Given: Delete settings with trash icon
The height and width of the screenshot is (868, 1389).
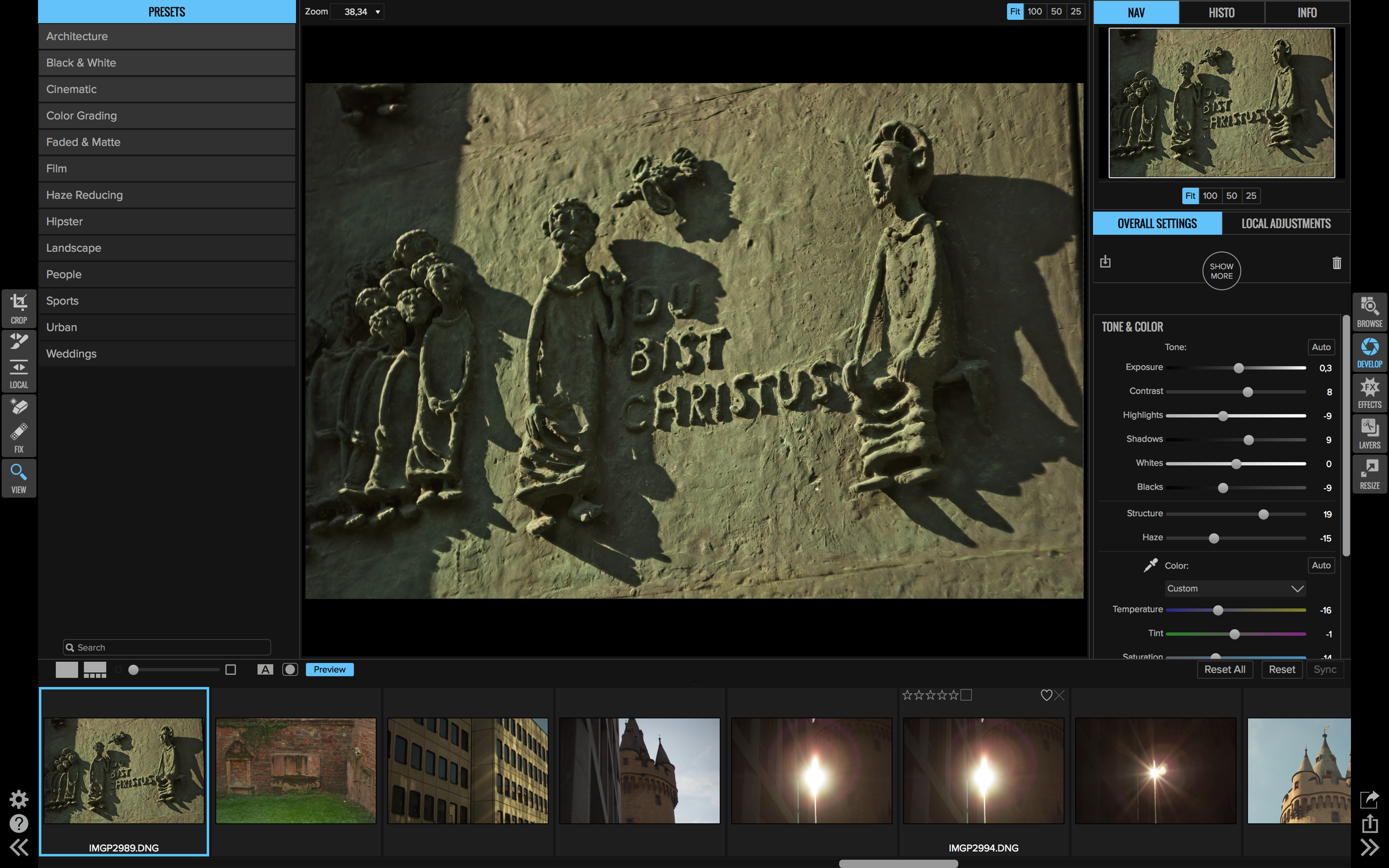Looking at the screenshot, I should tap(1337, 263).
